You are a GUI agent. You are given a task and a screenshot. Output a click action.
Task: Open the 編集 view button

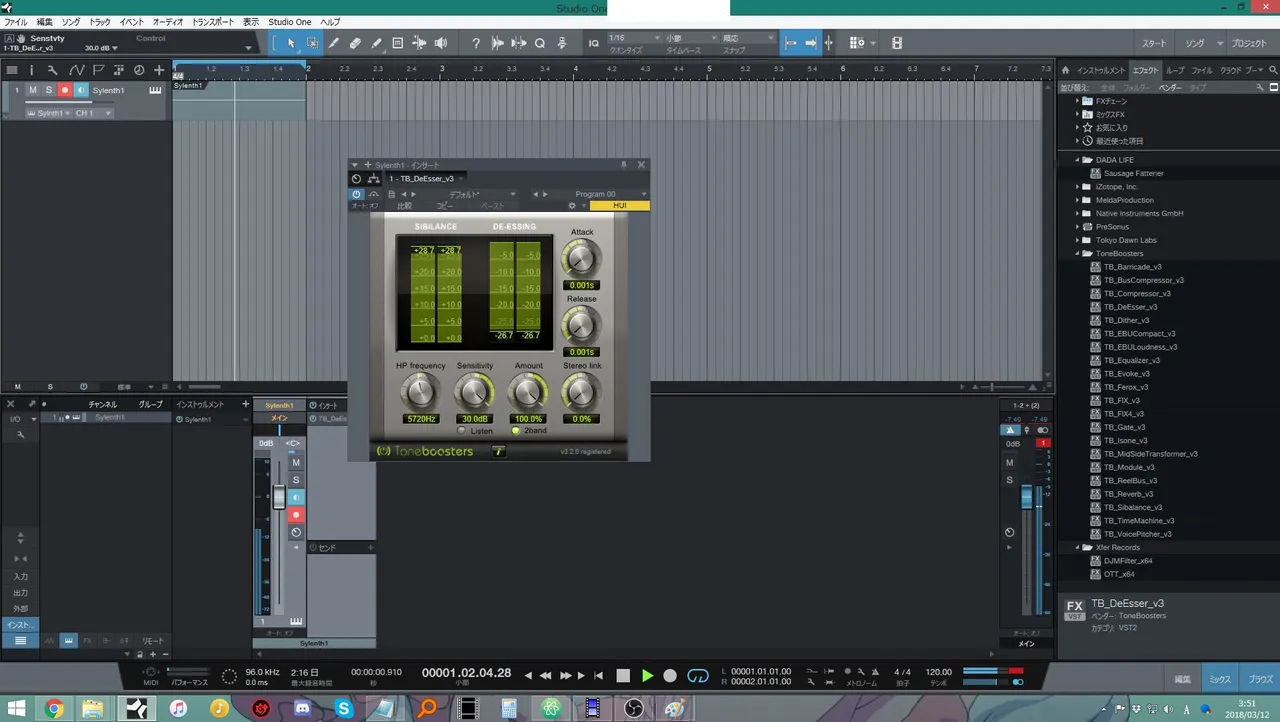(1182, 678)
